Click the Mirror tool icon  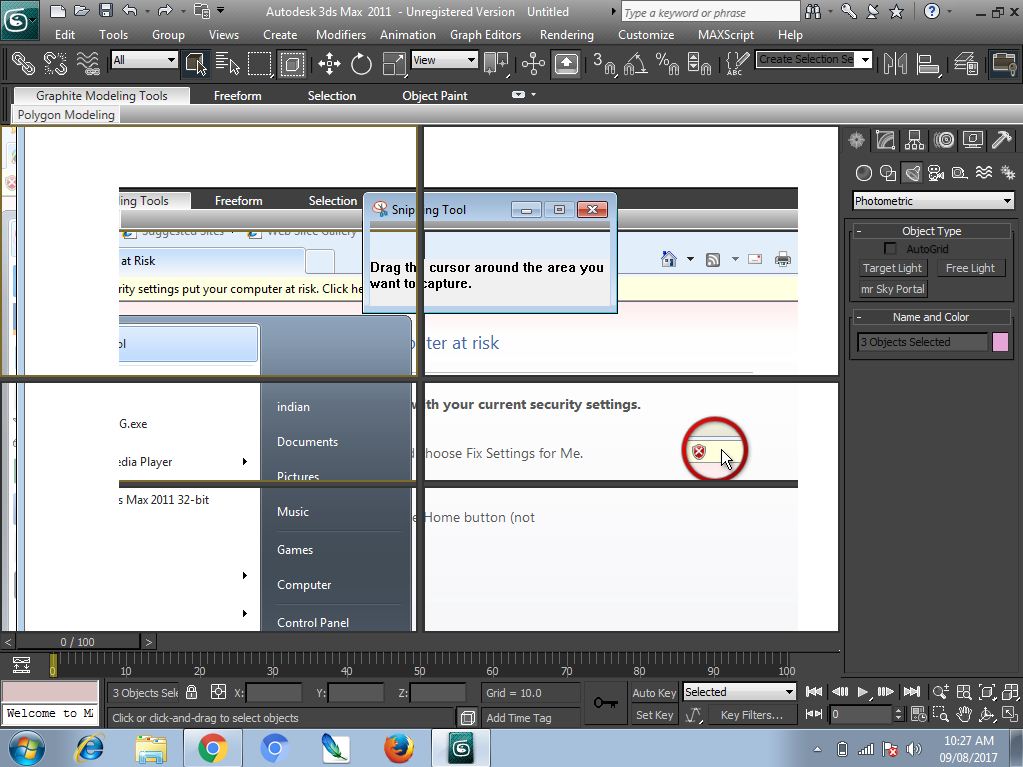[895, 63]
